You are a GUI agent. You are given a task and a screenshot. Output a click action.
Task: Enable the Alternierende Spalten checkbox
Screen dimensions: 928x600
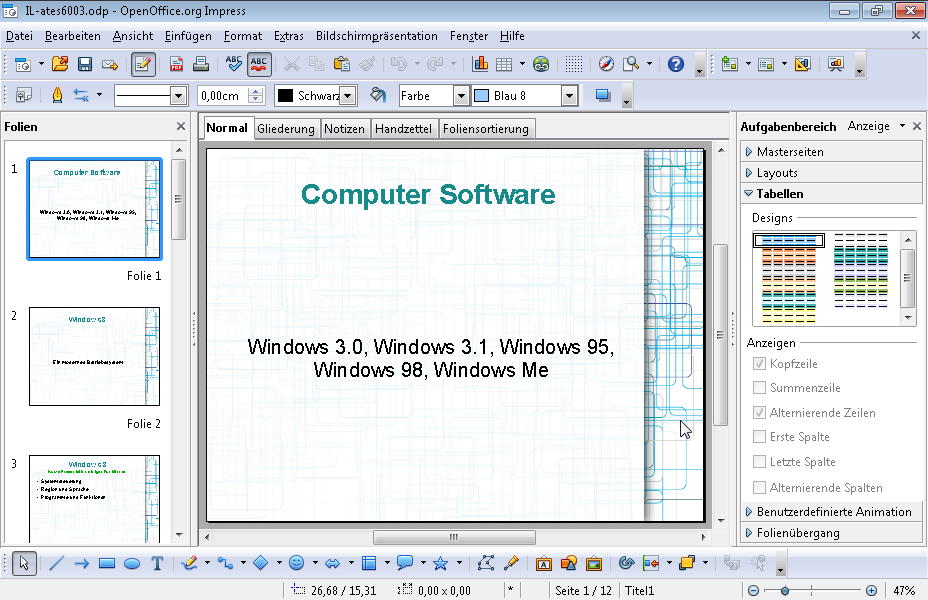[759, 488]
